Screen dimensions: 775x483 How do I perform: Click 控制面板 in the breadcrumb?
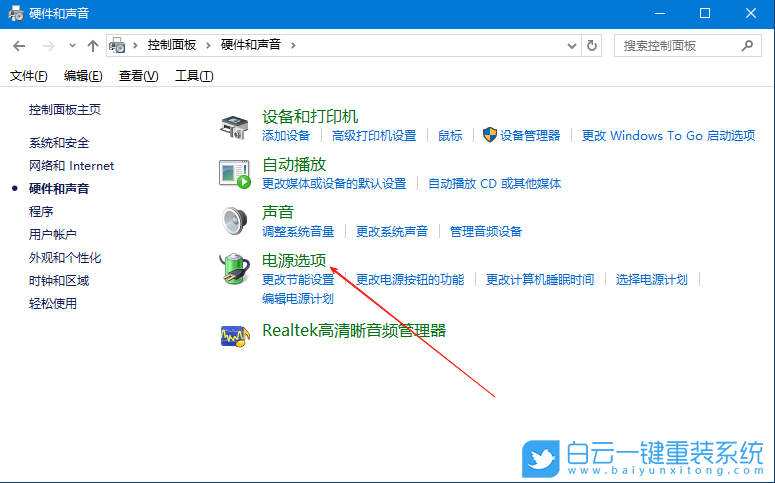point(172,45)
